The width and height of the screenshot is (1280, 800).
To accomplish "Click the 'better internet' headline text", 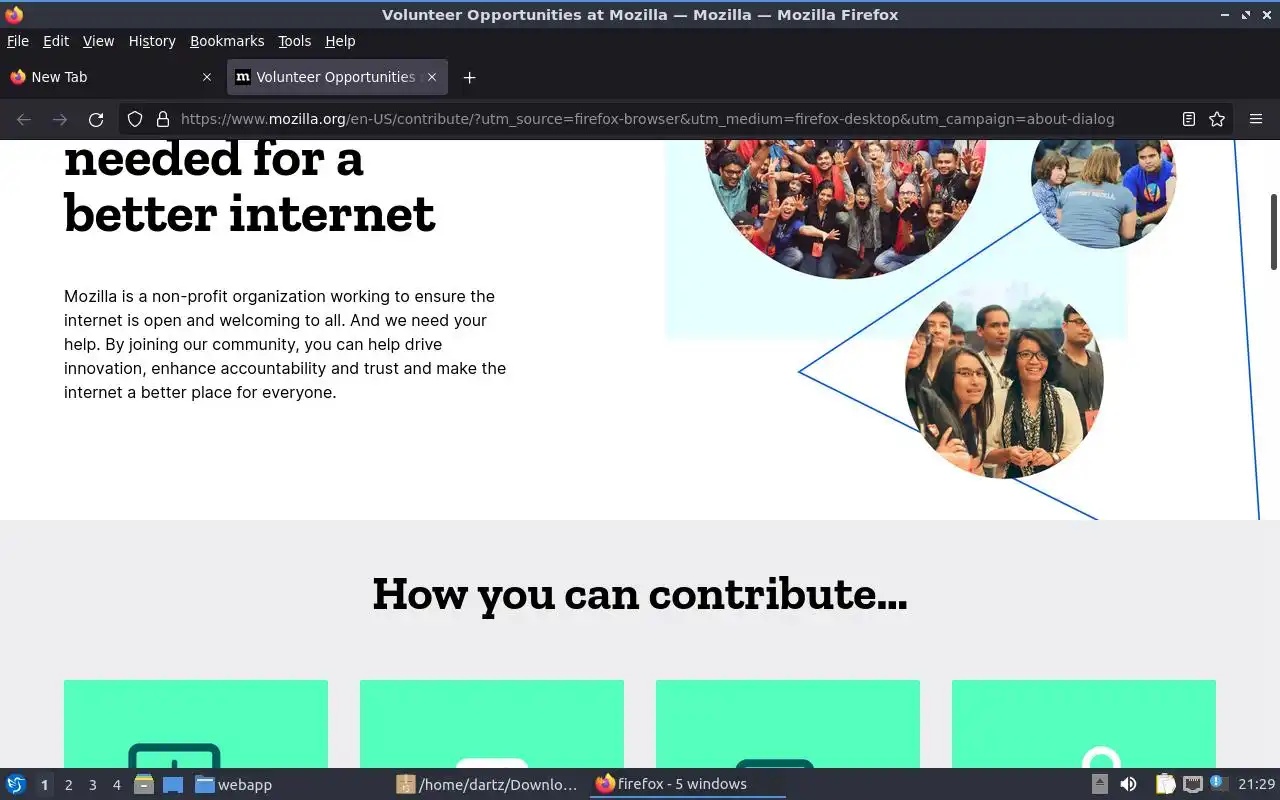I will (x=249, y=213).
